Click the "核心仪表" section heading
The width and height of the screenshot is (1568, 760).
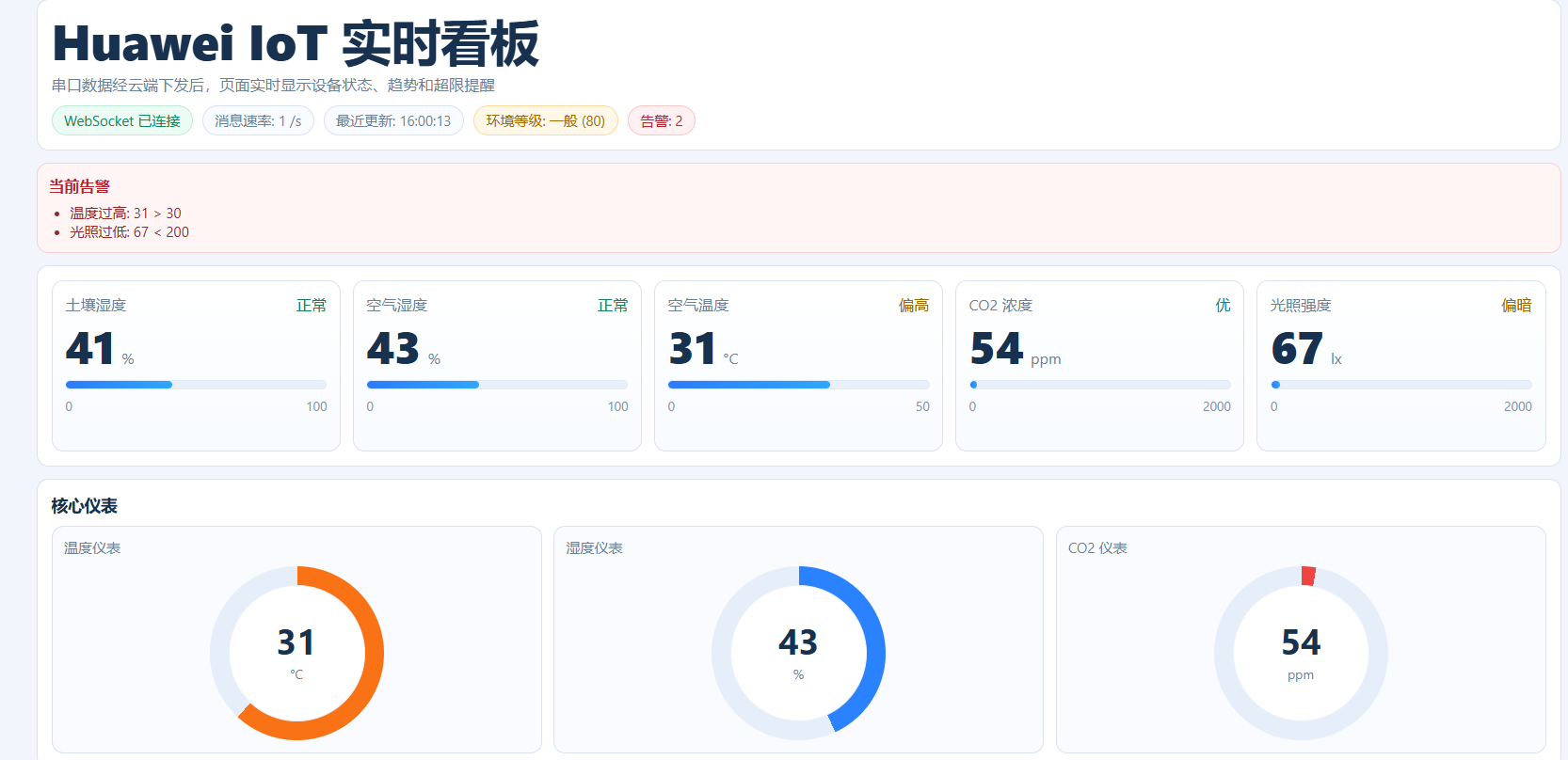coord(85,506)
